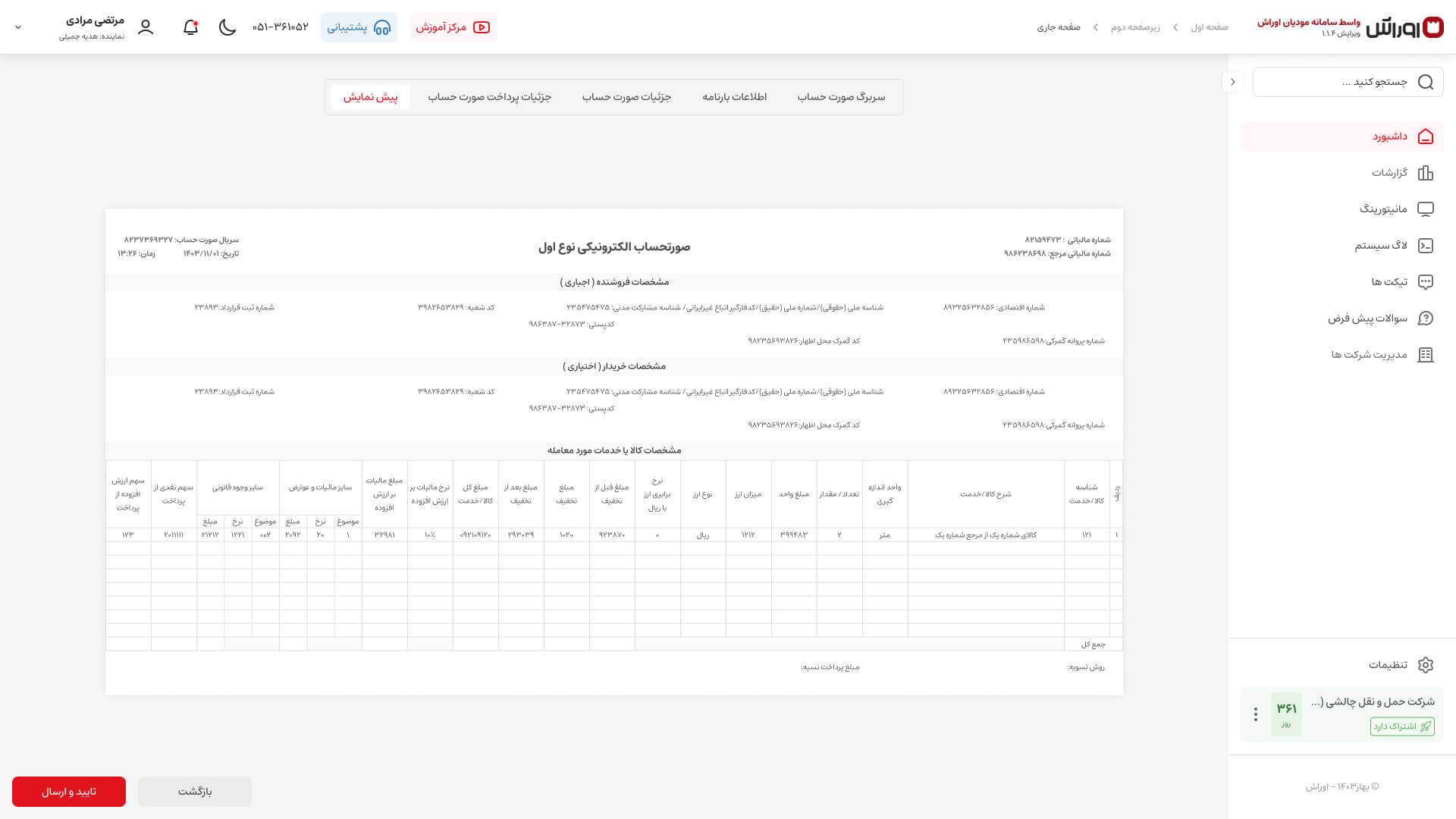Click the user profile avatar icon
Viewport: 1456px width, 819px height.
click(x=146, y=27)
